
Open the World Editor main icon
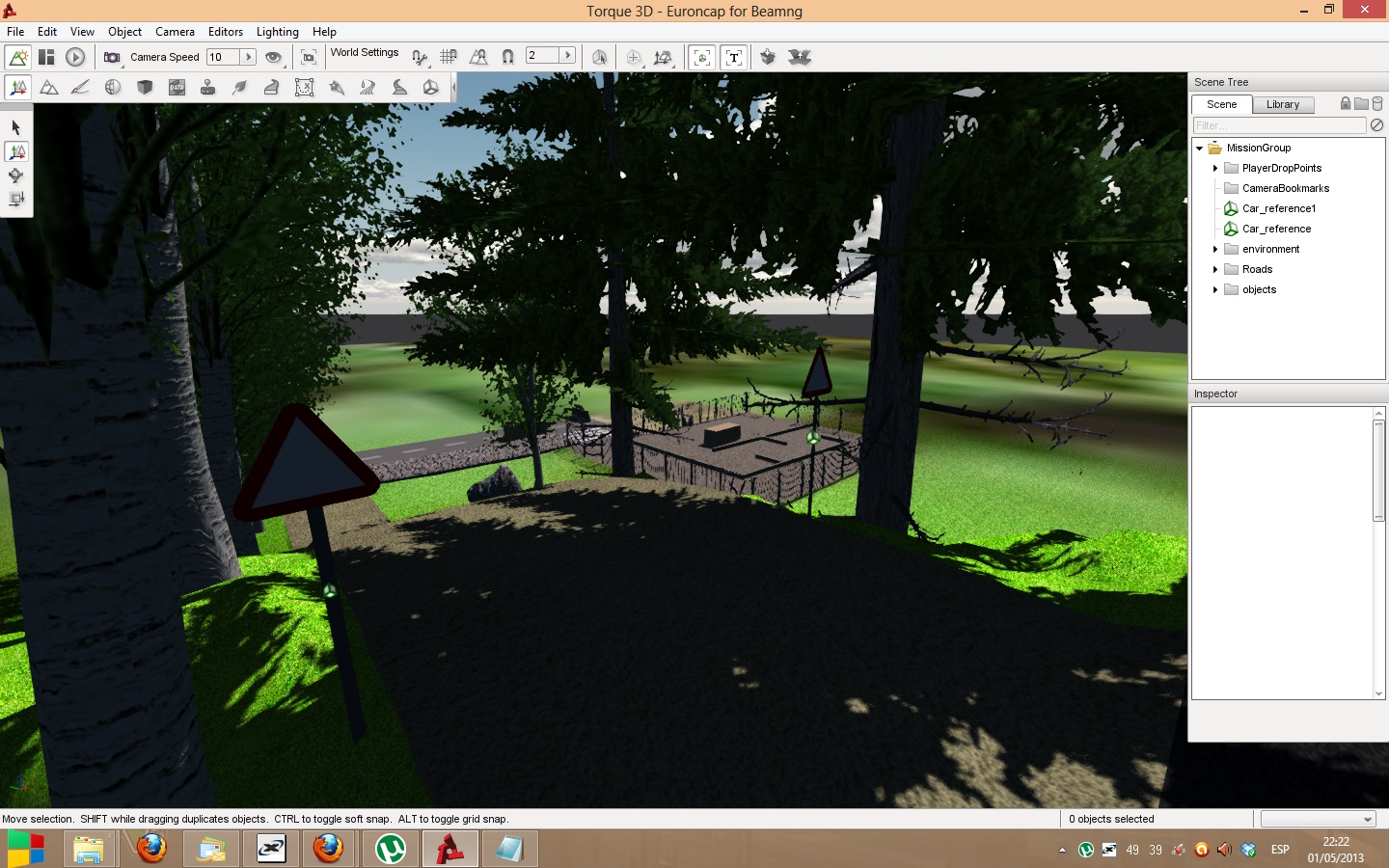click(18, 57)
